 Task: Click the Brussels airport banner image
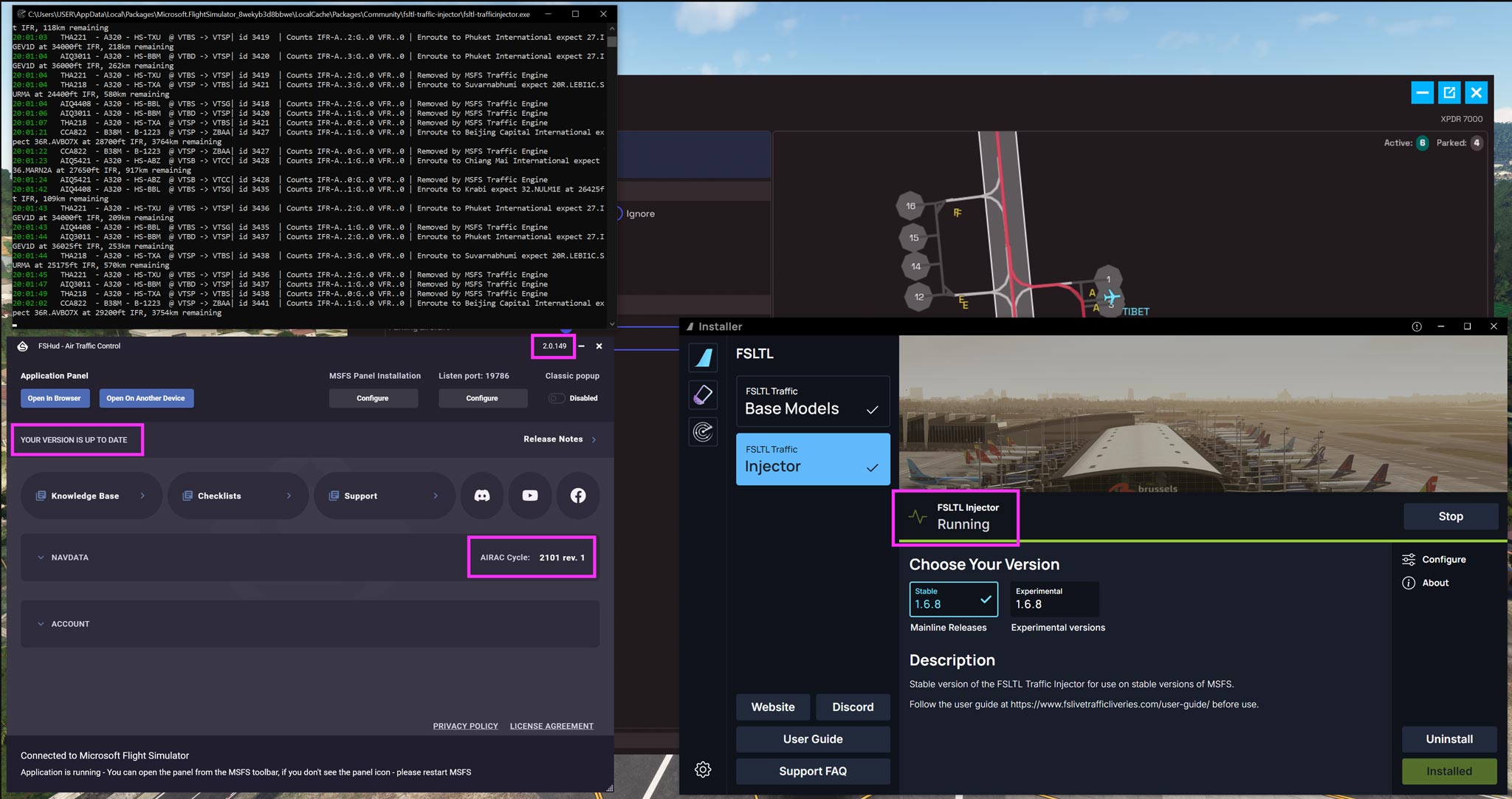click(1203, 414)
